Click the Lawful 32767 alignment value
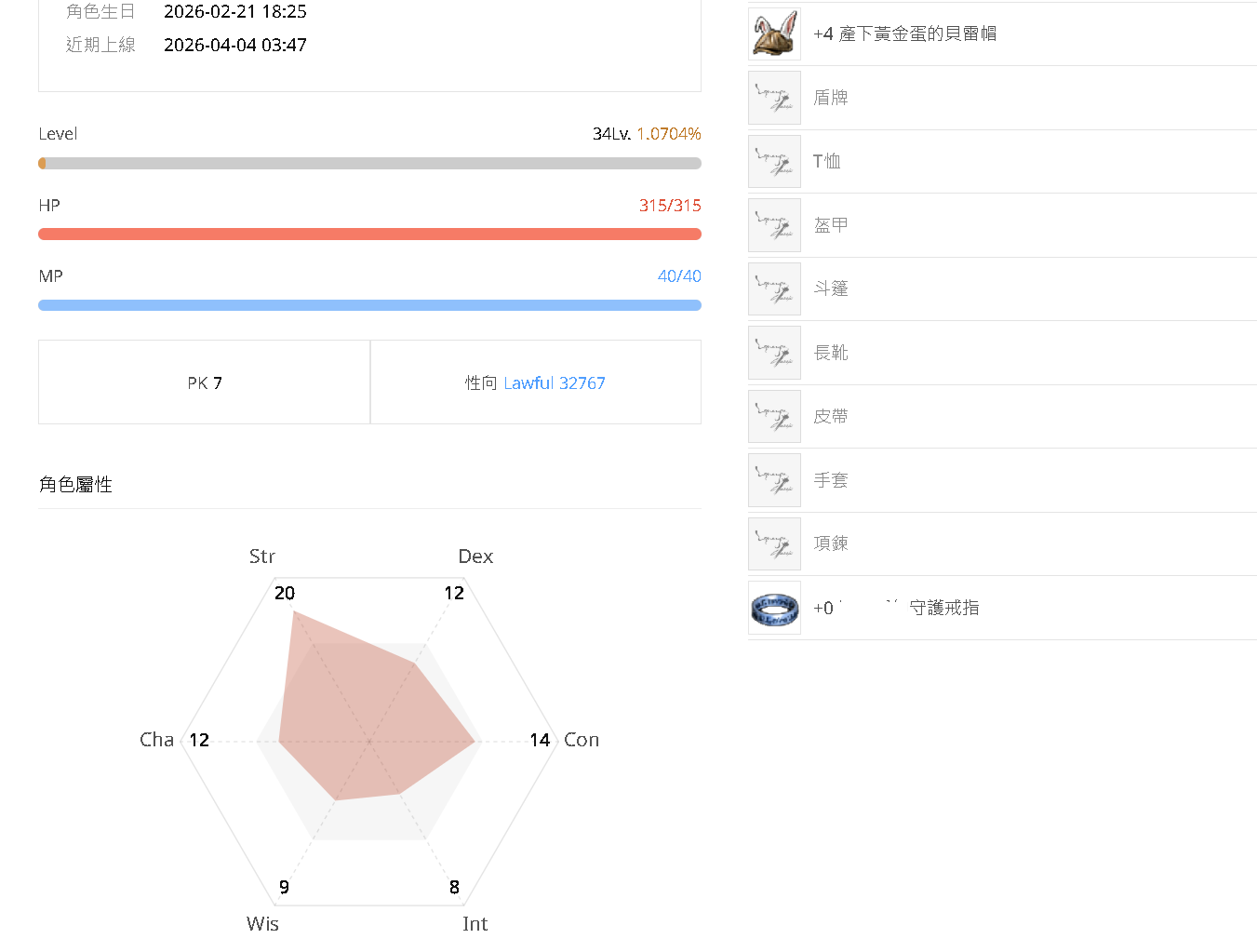 554,383
